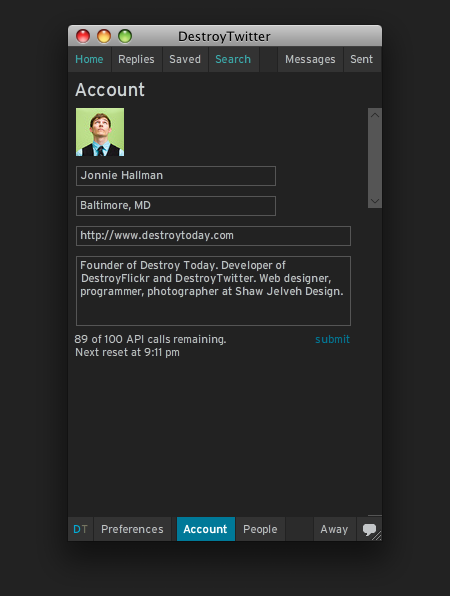The image size is (450, 596).
Task: Click the green zoom window button
Action: click(125, 36)
